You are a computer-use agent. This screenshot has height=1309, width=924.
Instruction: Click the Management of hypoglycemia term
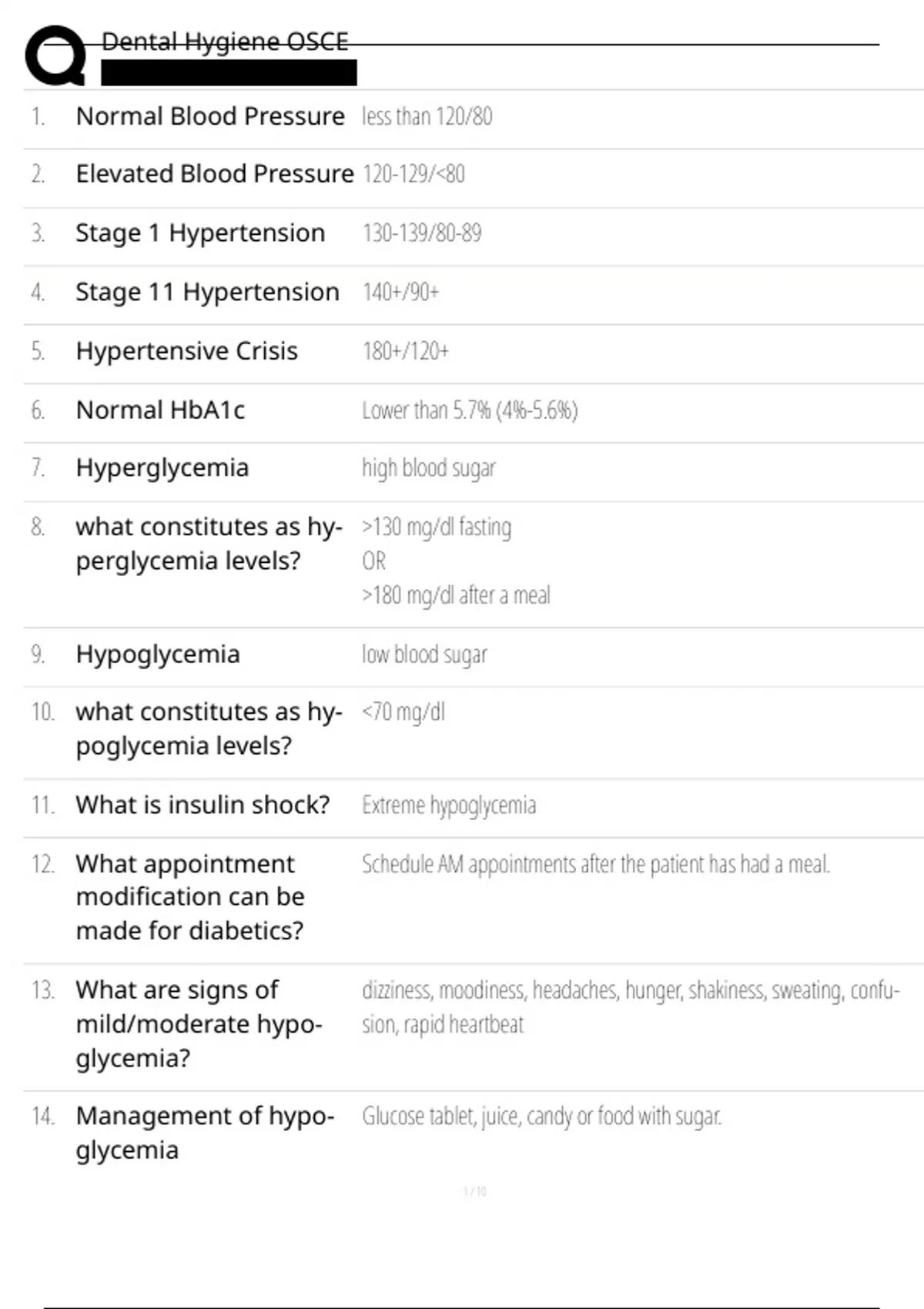205,1133
